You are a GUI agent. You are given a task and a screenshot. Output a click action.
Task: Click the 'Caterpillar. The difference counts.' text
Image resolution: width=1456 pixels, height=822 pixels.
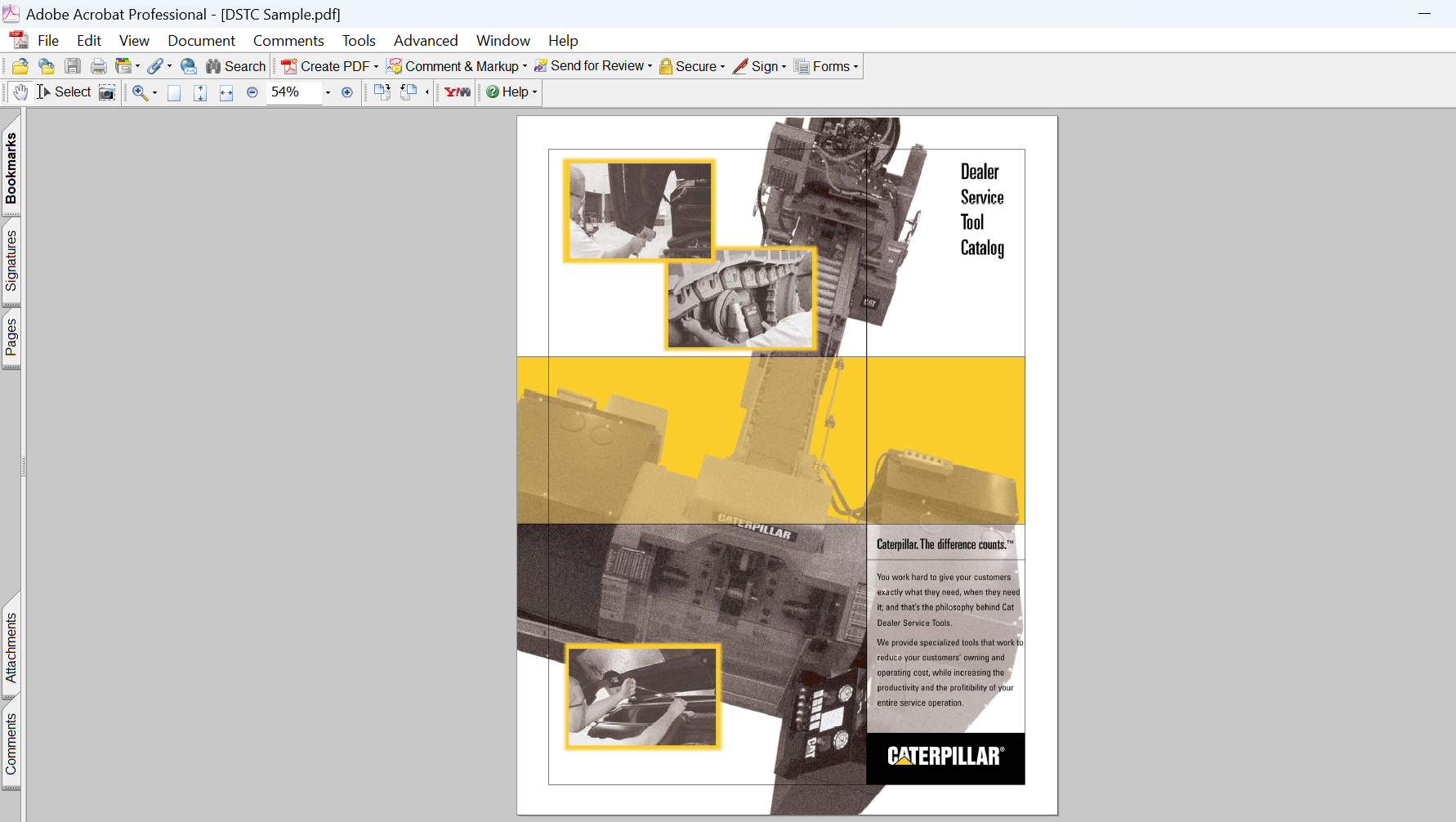pyautogui.click(x=945, y=544)
